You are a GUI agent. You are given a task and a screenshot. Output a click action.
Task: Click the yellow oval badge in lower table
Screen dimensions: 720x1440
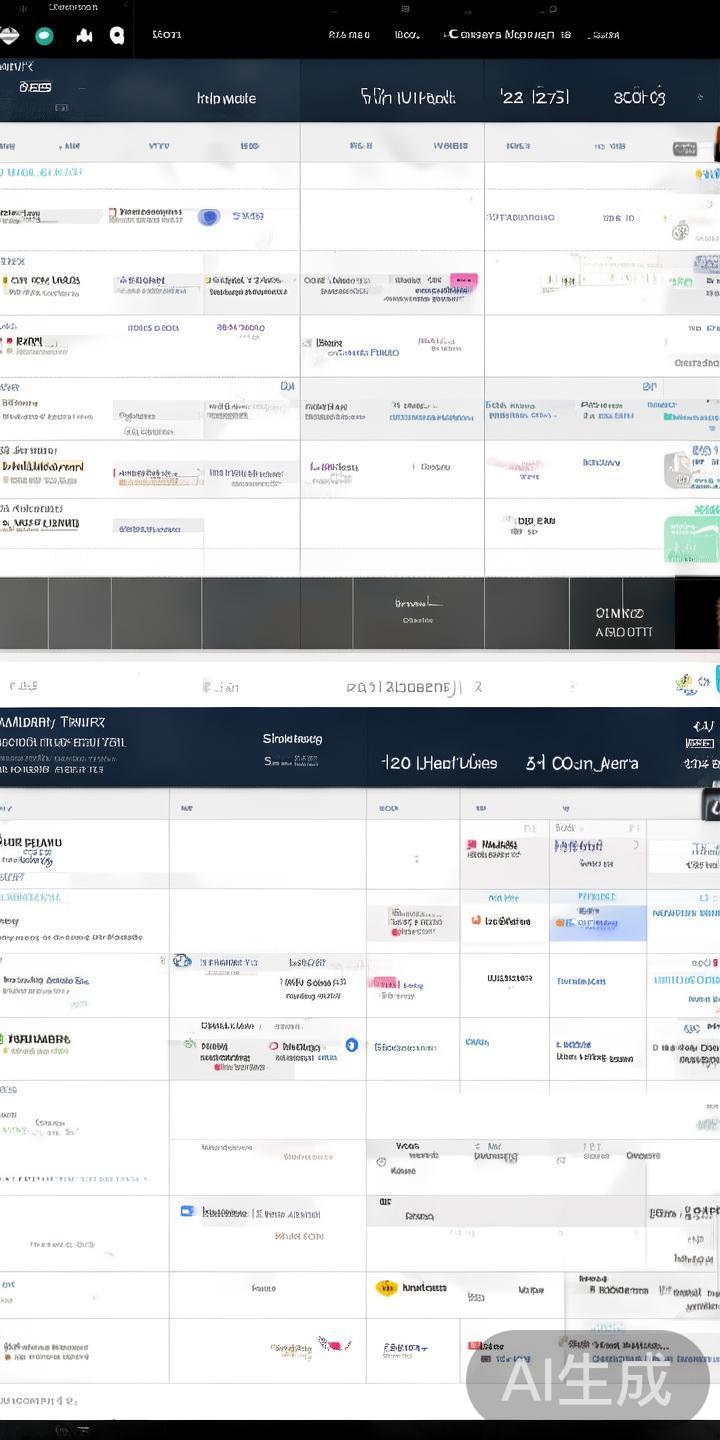(x=386, y=1288)
